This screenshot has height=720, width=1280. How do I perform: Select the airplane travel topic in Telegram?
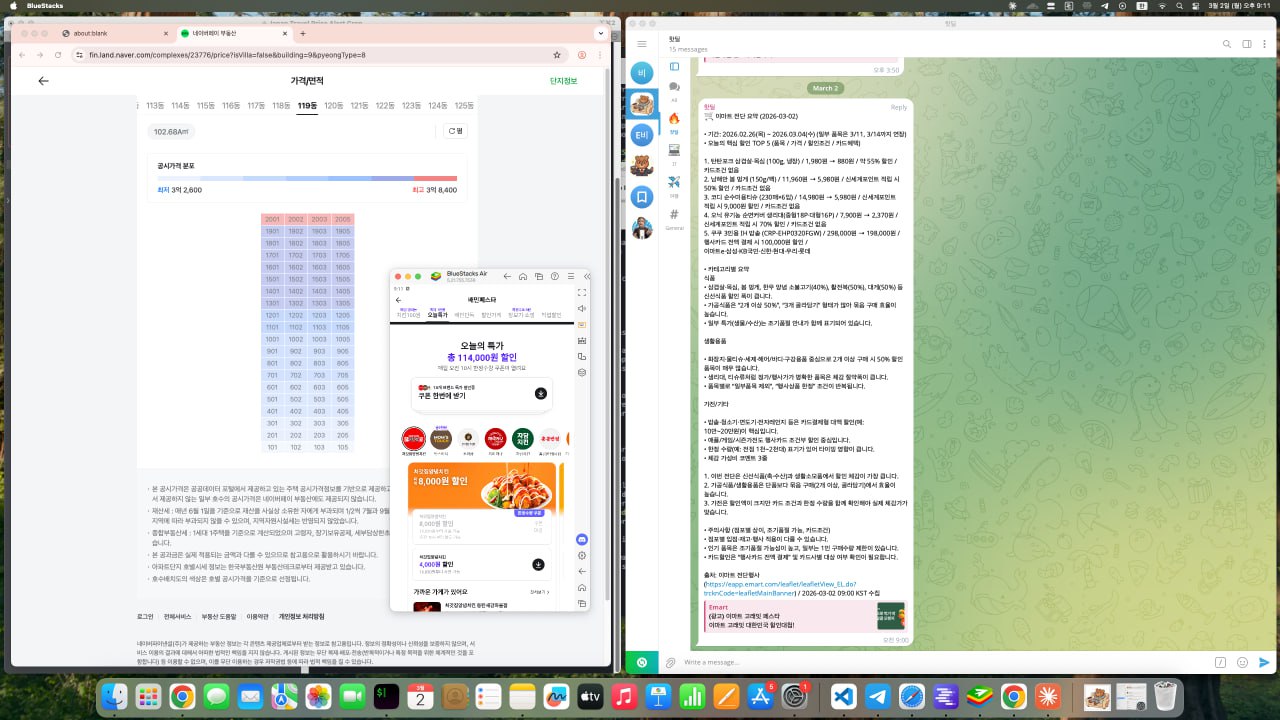(674, 185)
